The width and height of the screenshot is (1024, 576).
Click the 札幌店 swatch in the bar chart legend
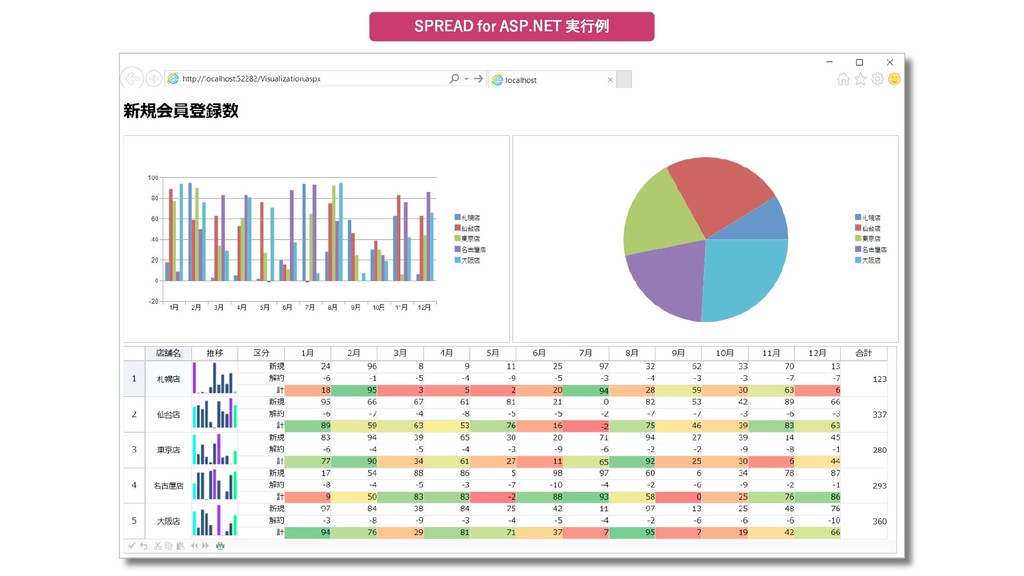(457, 217)
